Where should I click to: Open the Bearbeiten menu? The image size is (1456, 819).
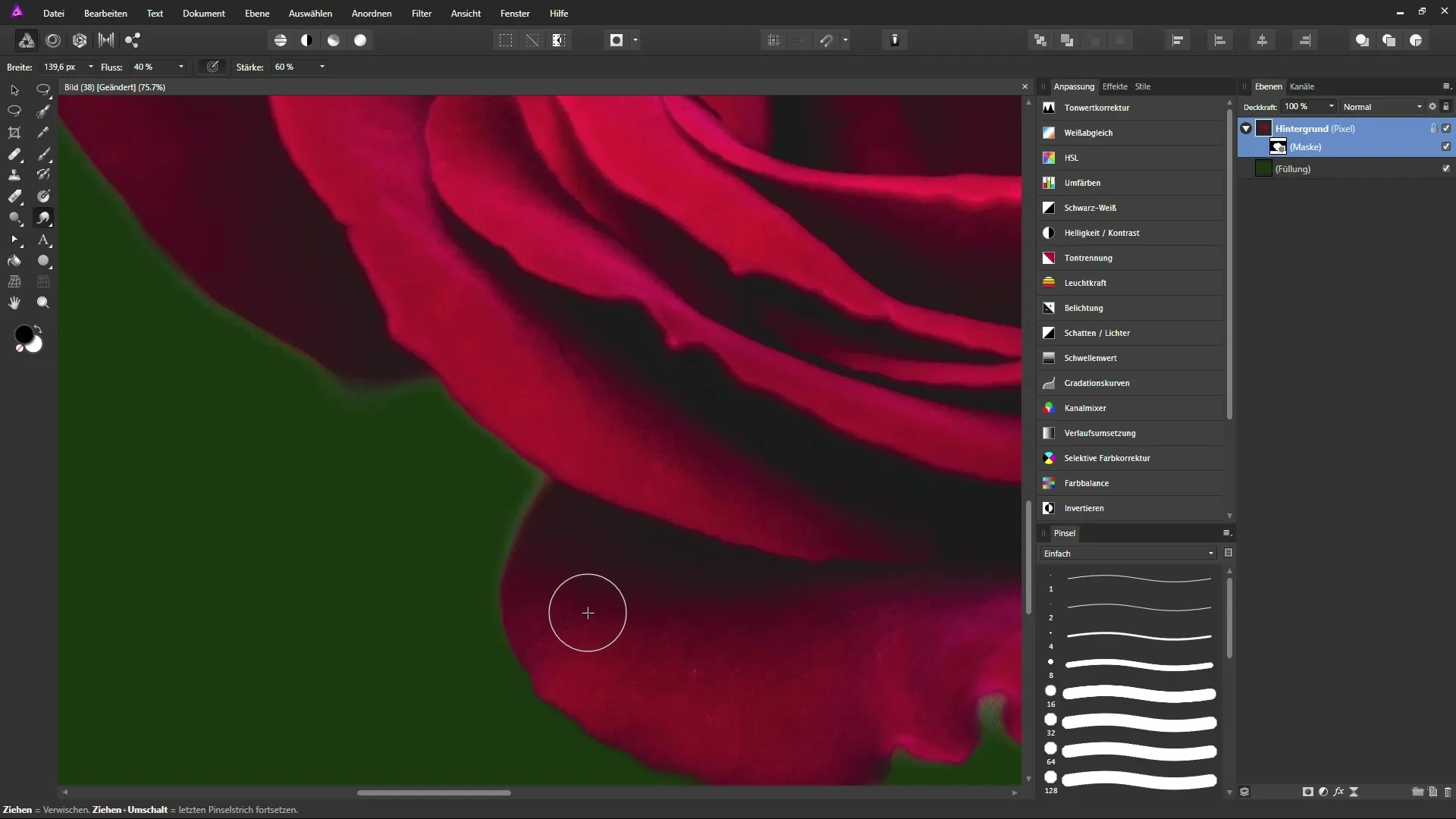(105, 14)
